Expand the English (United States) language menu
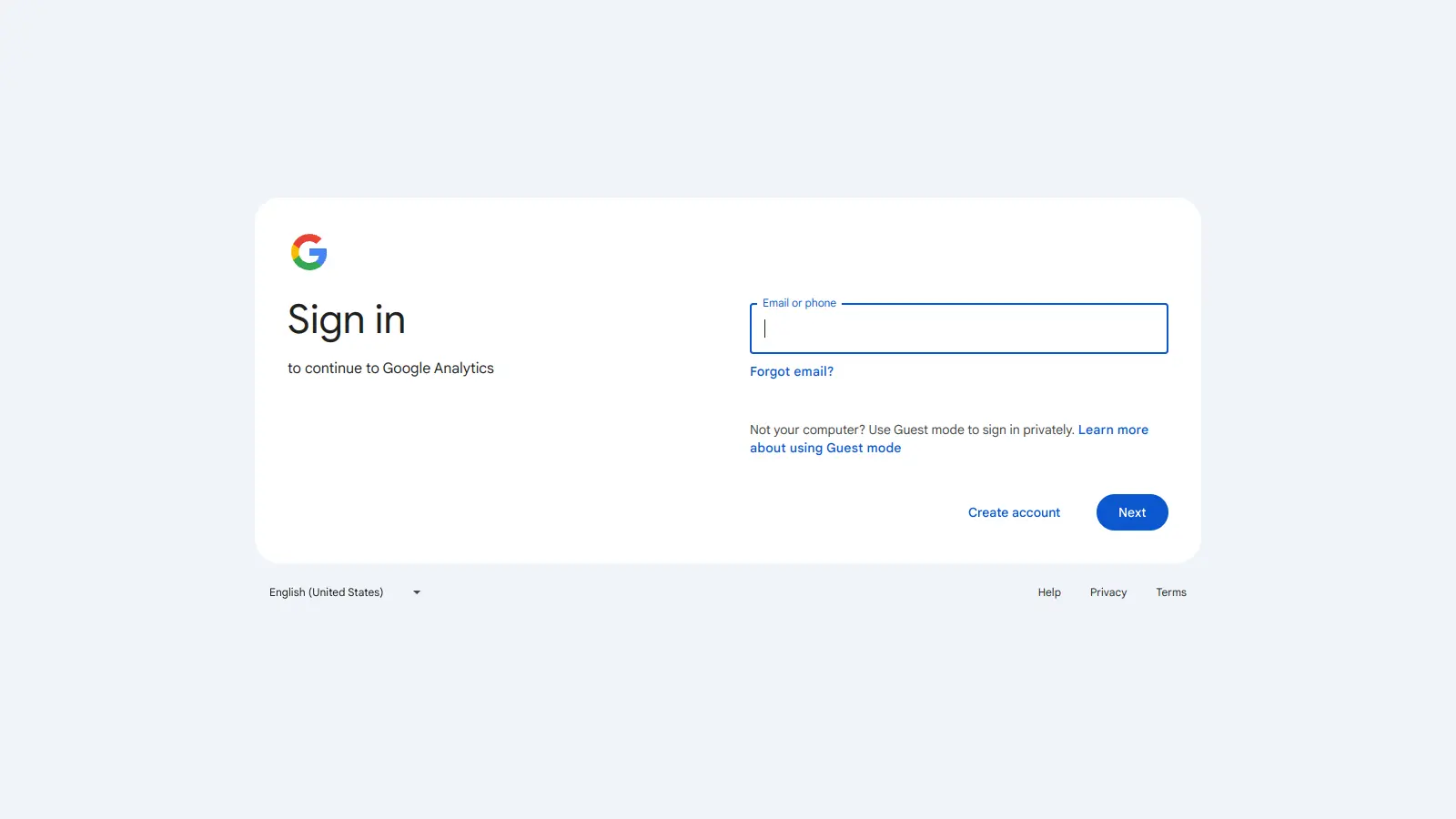1456x819 pixels. pos(346,591)
